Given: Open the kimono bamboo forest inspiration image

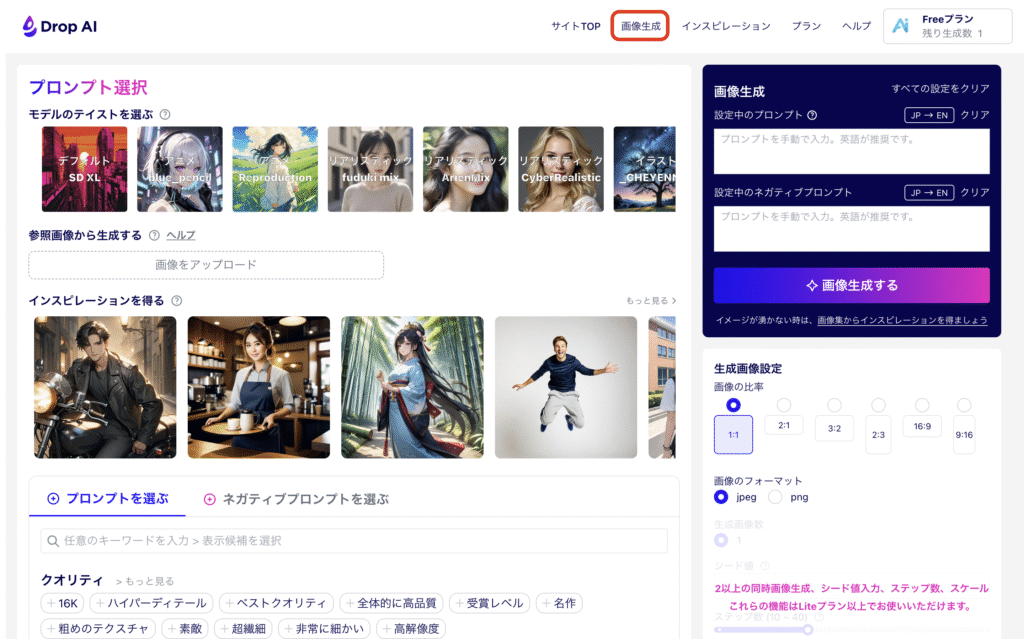Looking at the screenshot, I should coord(412,387).
